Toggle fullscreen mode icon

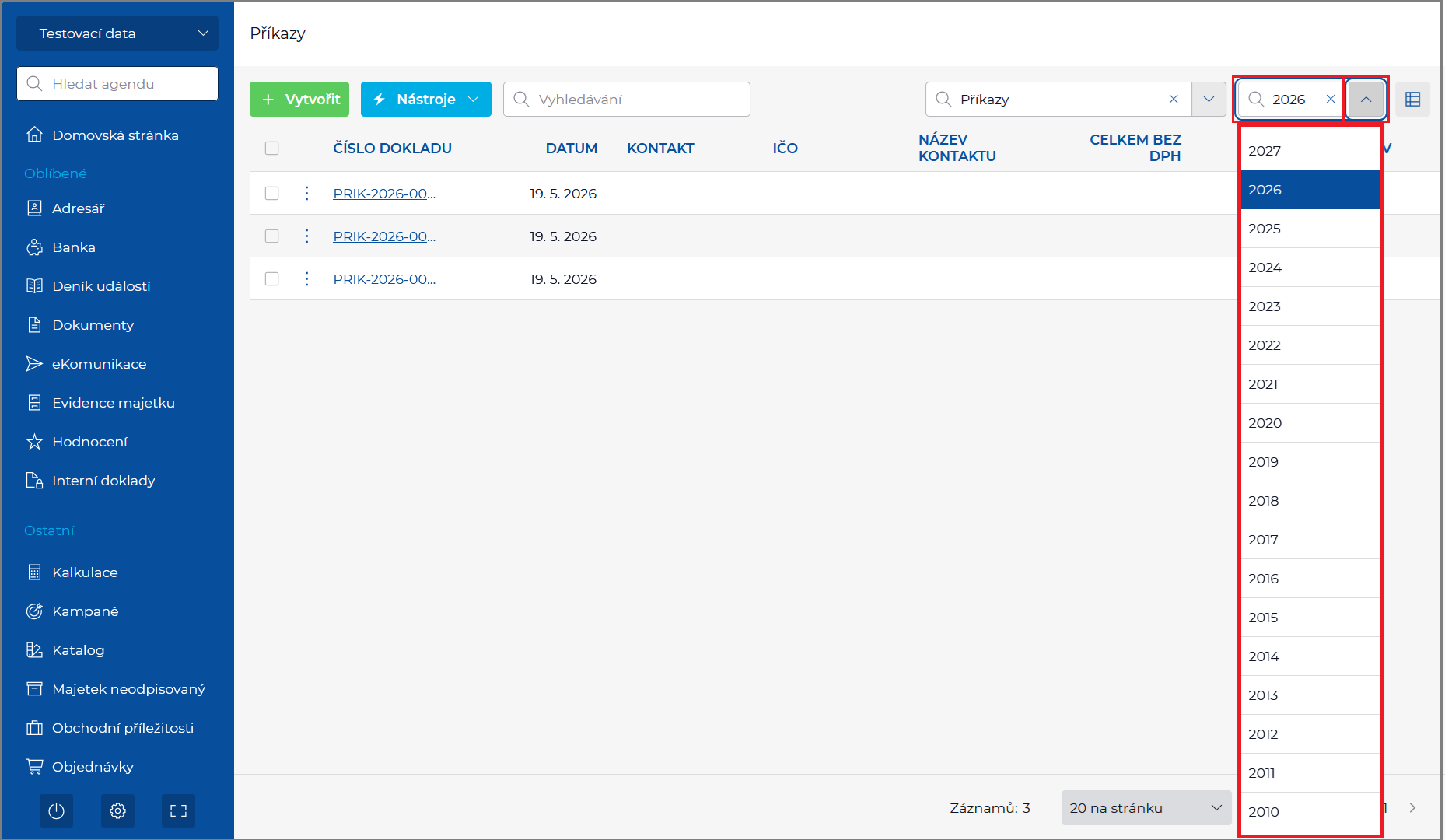[x=179, y=811]
